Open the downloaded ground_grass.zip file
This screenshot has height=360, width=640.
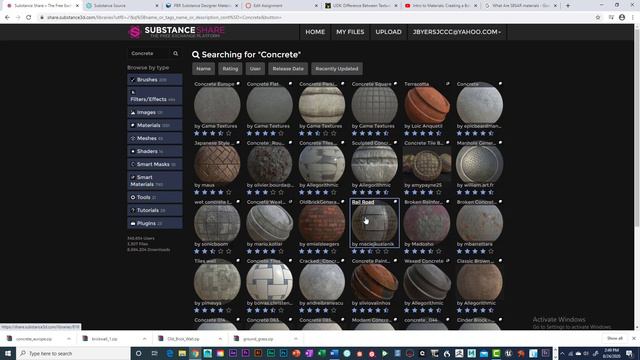[x=258, y=339]
